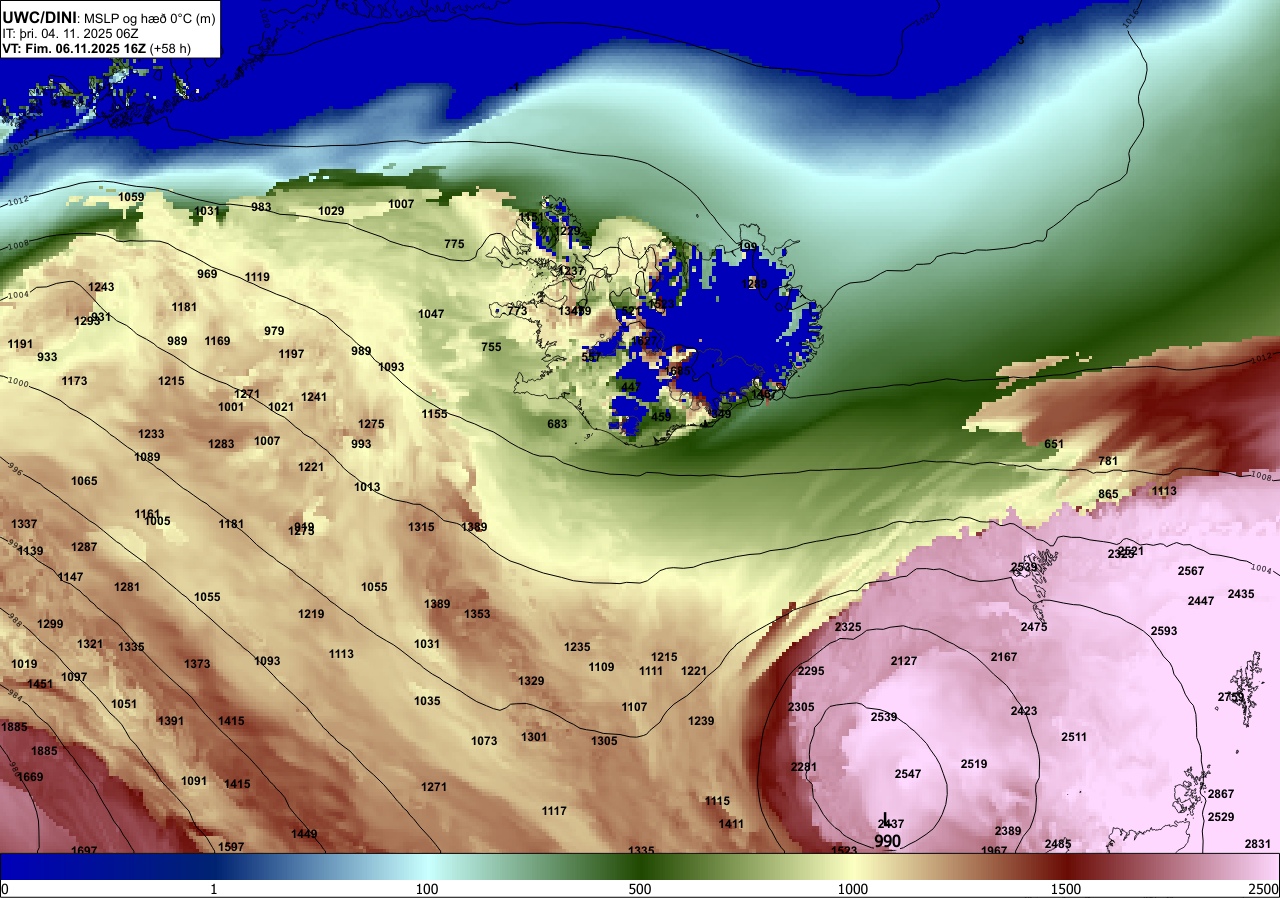Click the freezing-level value 2305
This screenshot has height=898, width=1280.
tap(801, 707)
